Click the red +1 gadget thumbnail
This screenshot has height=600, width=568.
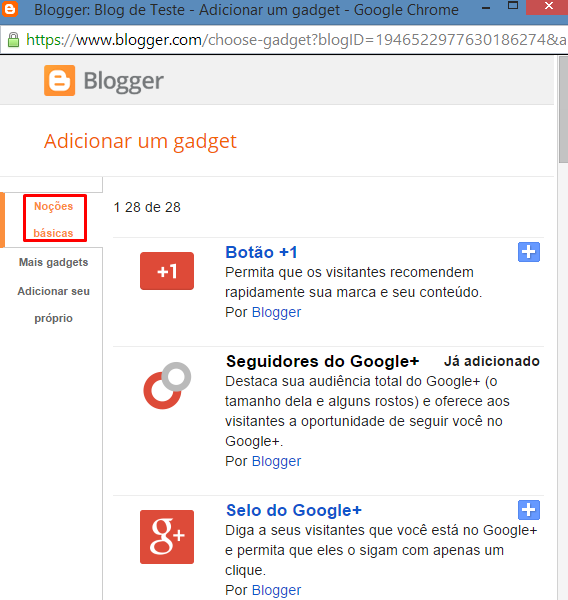tap(167, 271)
